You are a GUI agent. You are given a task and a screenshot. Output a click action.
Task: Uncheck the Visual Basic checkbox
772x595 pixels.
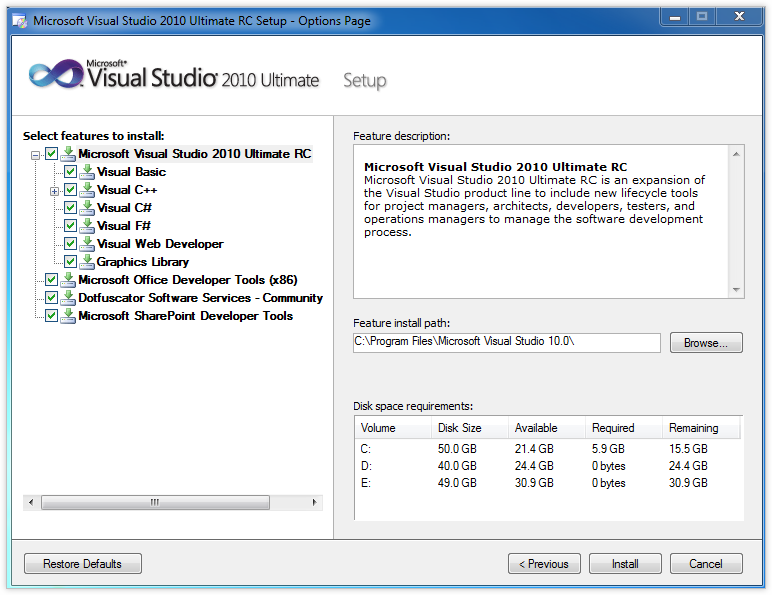70,172
